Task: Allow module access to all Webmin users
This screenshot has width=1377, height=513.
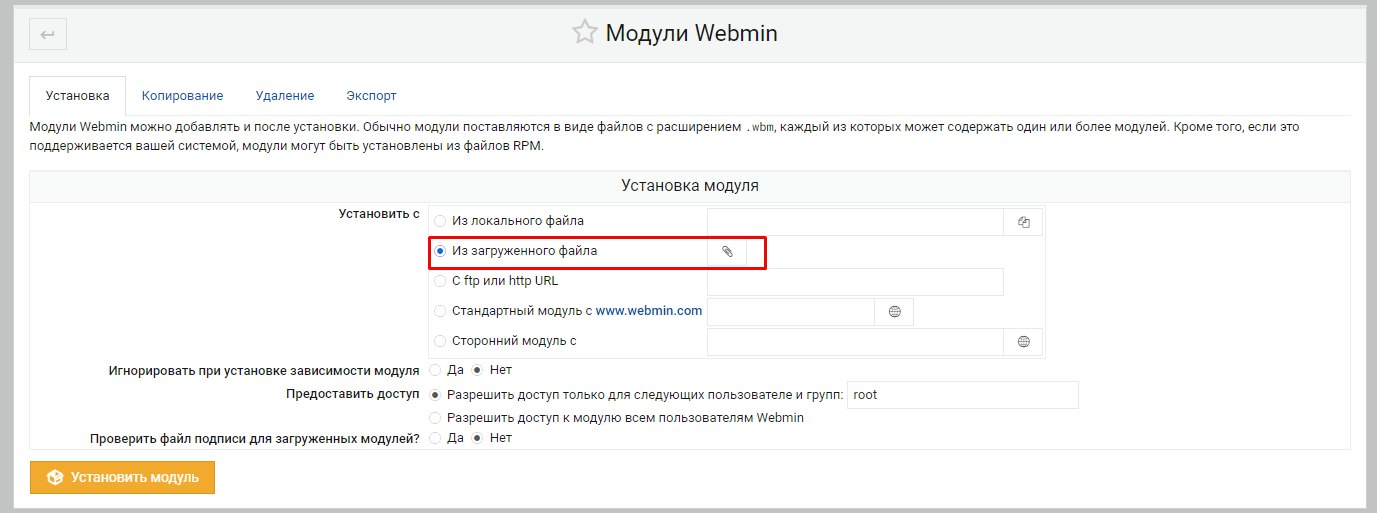Action: (x=435, y=418)
